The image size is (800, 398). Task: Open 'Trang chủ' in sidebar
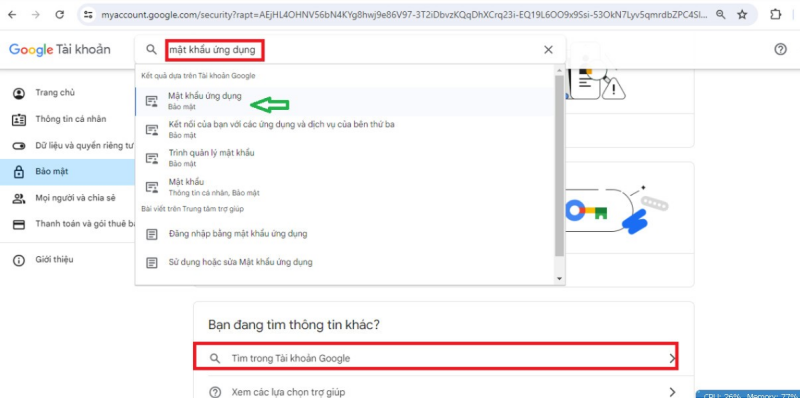[67, 93]
